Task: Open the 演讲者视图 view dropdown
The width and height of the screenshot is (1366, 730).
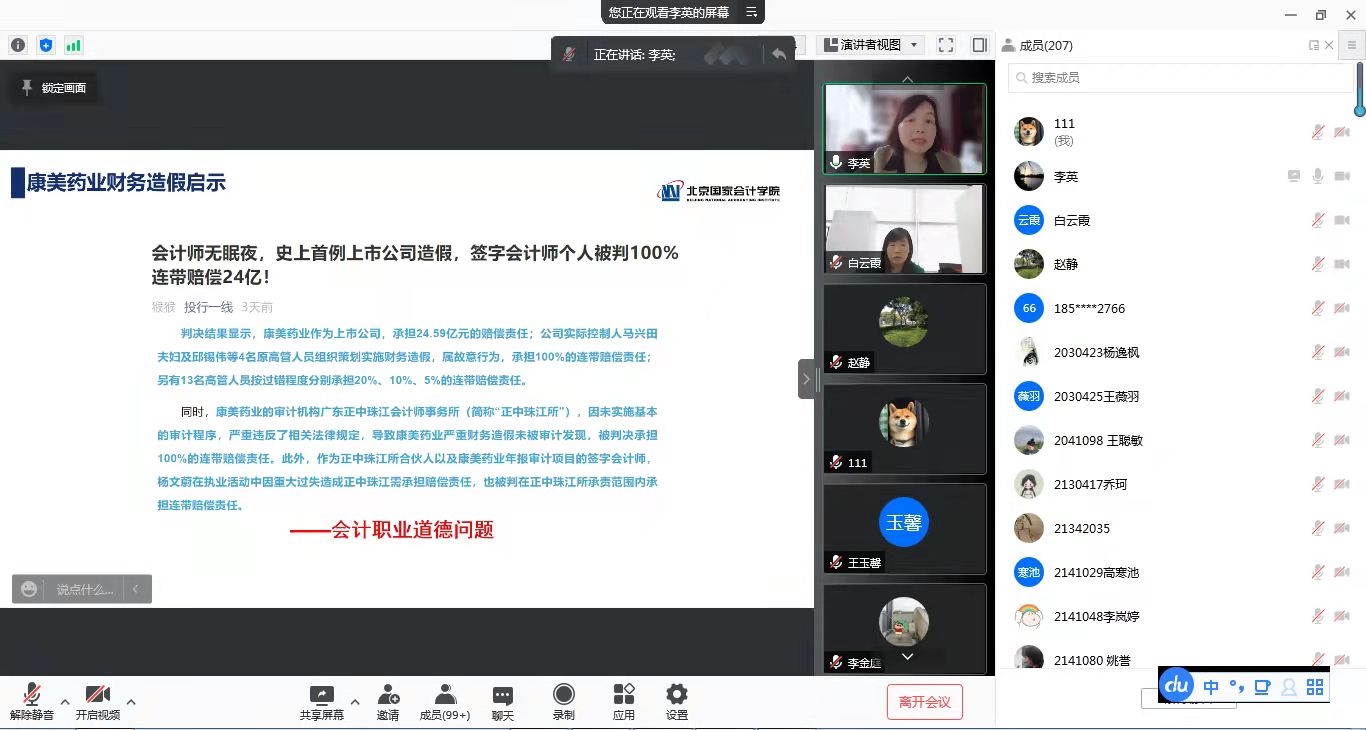Action: [870, 45]
